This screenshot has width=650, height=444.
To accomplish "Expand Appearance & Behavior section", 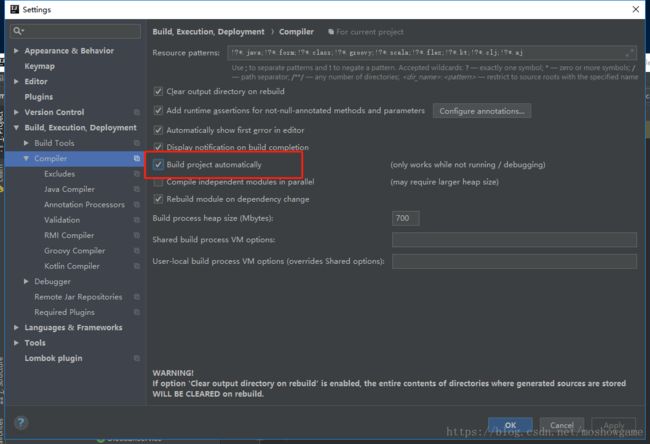I will click(x=16, y=51).
